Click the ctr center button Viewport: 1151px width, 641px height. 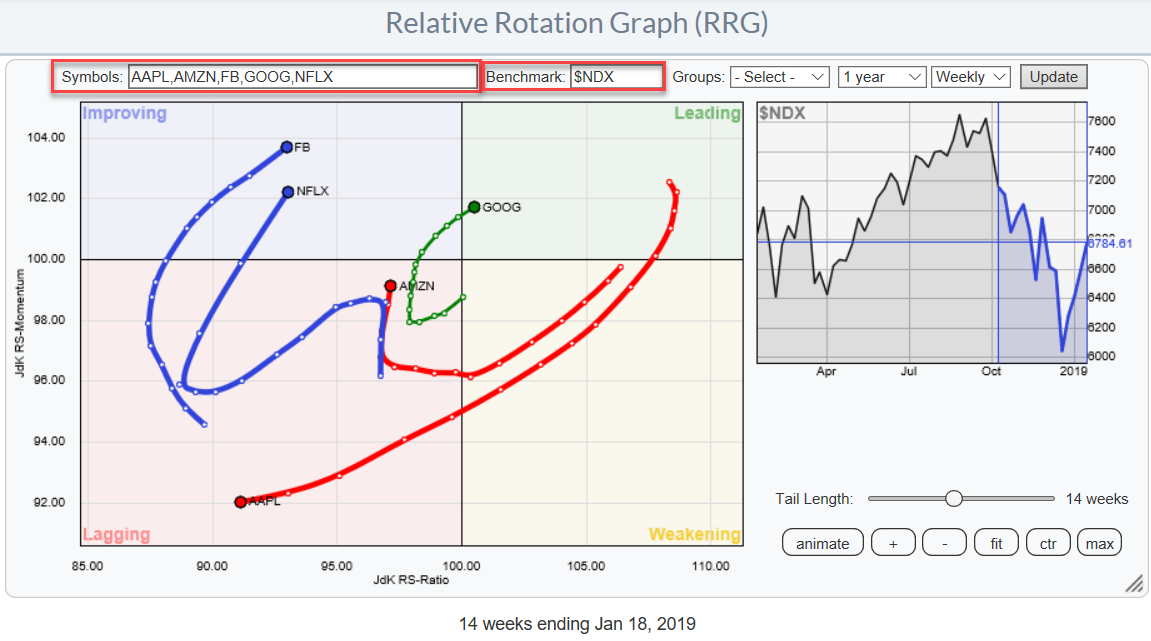pyautogui.click(x=1048, y=543)
